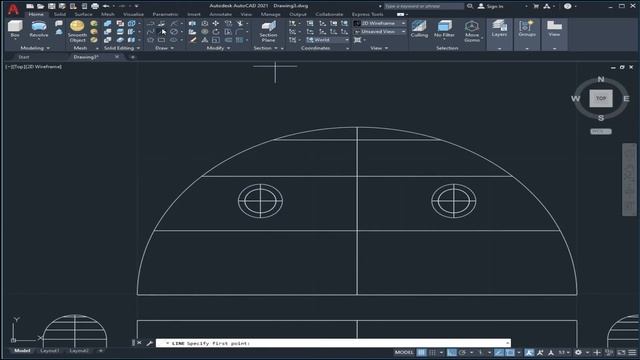Viewport: 640px width, 360px height.
Task: Select the Revolve tool
Action: 39,29
